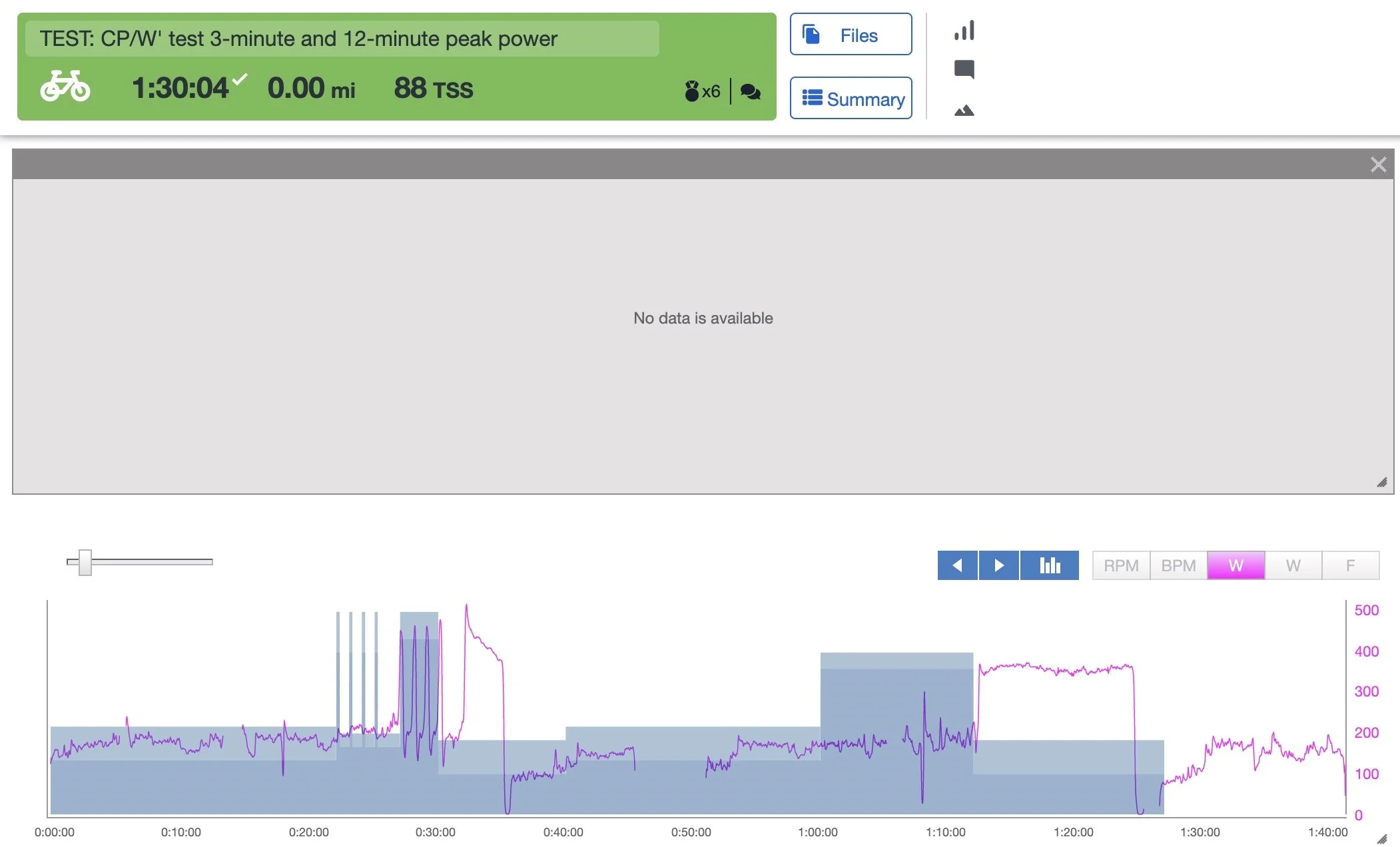
Task: Open the Files button
Action: [851, 35]
